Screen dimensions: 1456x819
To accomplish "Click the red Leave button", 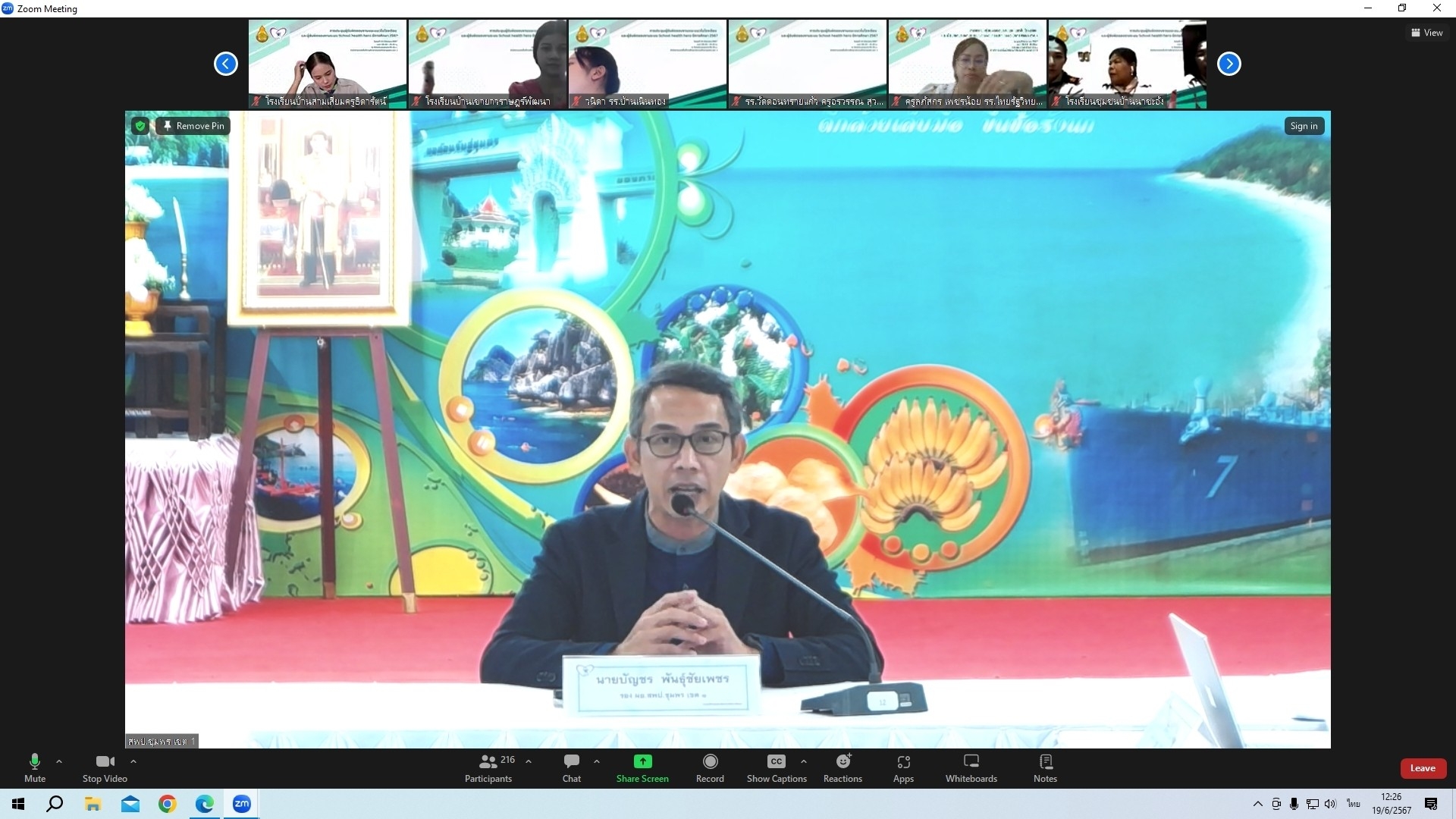I will 1422,768.
